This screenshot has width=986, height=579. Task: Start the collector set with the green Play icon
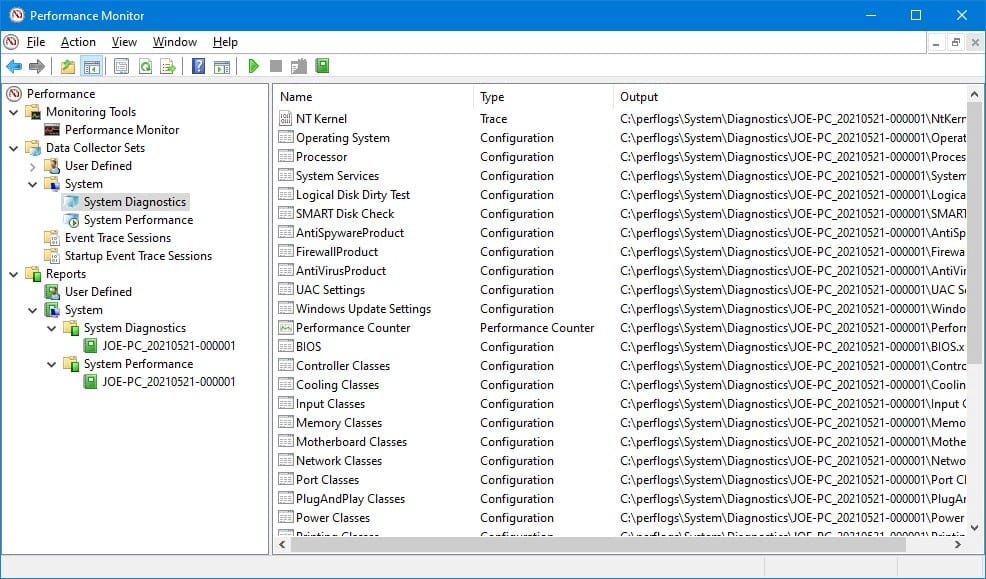point(252,66)
